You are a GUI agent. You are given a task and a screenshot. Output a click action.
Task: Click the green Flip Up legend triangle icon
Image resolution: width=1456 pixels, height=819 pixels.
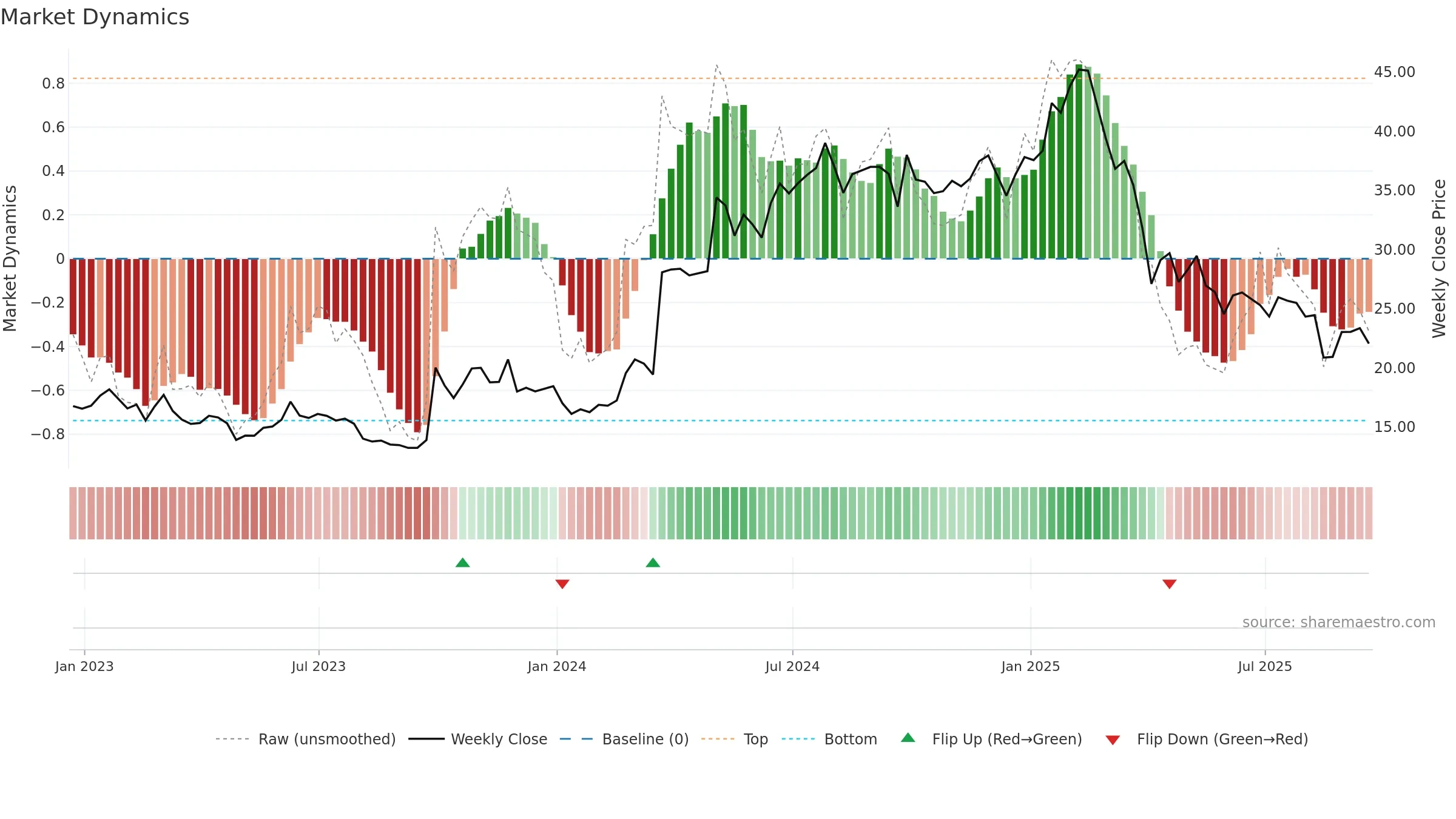click(x=908, y=738)
